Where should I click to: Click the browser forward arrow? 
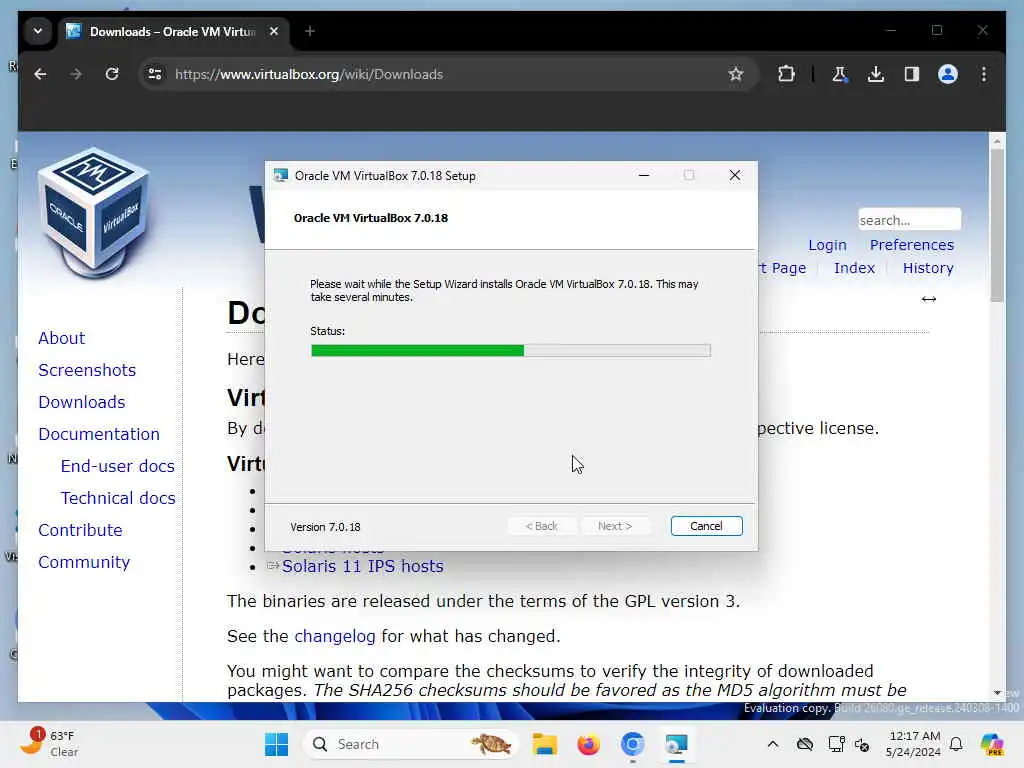pyautogui.click(x=76, y=74)
